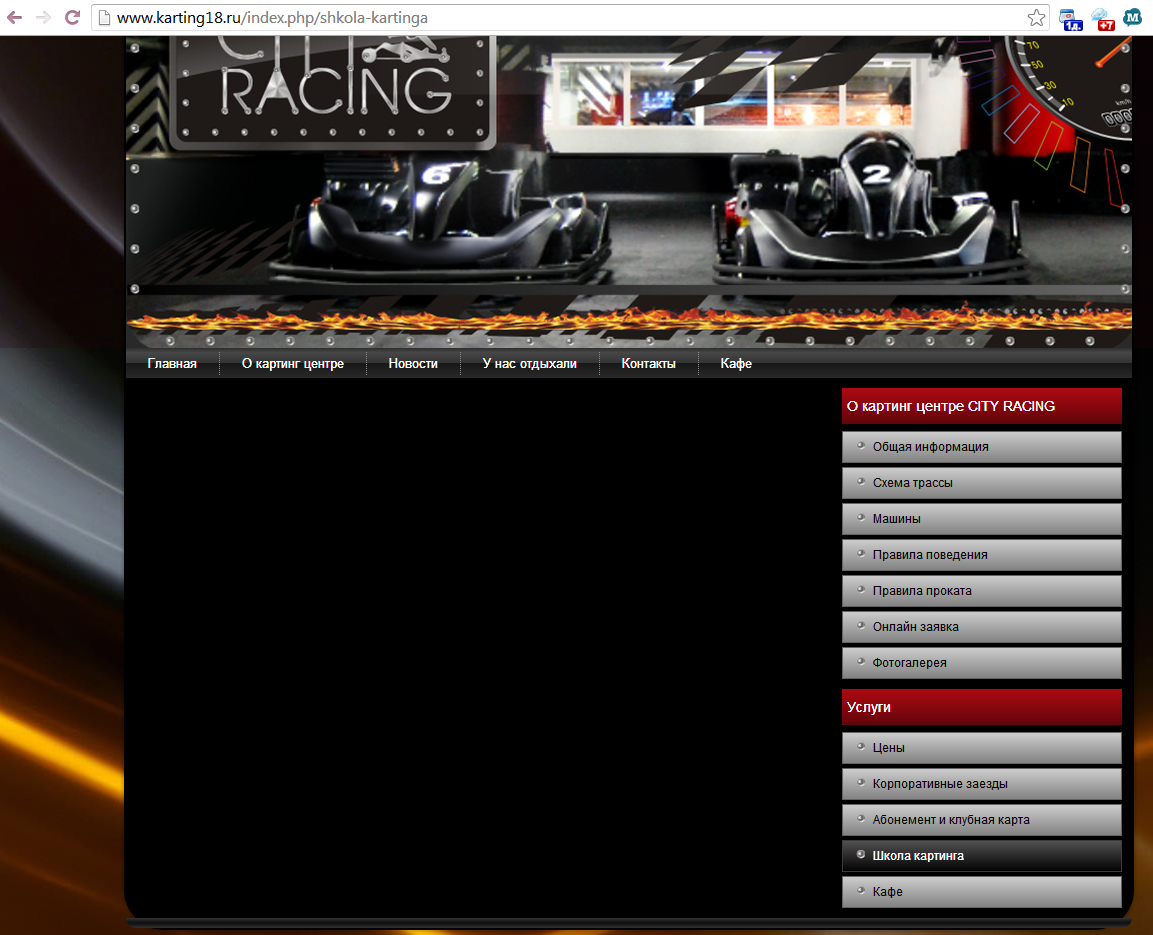Open the У нас отдыхали menu item

(529, 363)
